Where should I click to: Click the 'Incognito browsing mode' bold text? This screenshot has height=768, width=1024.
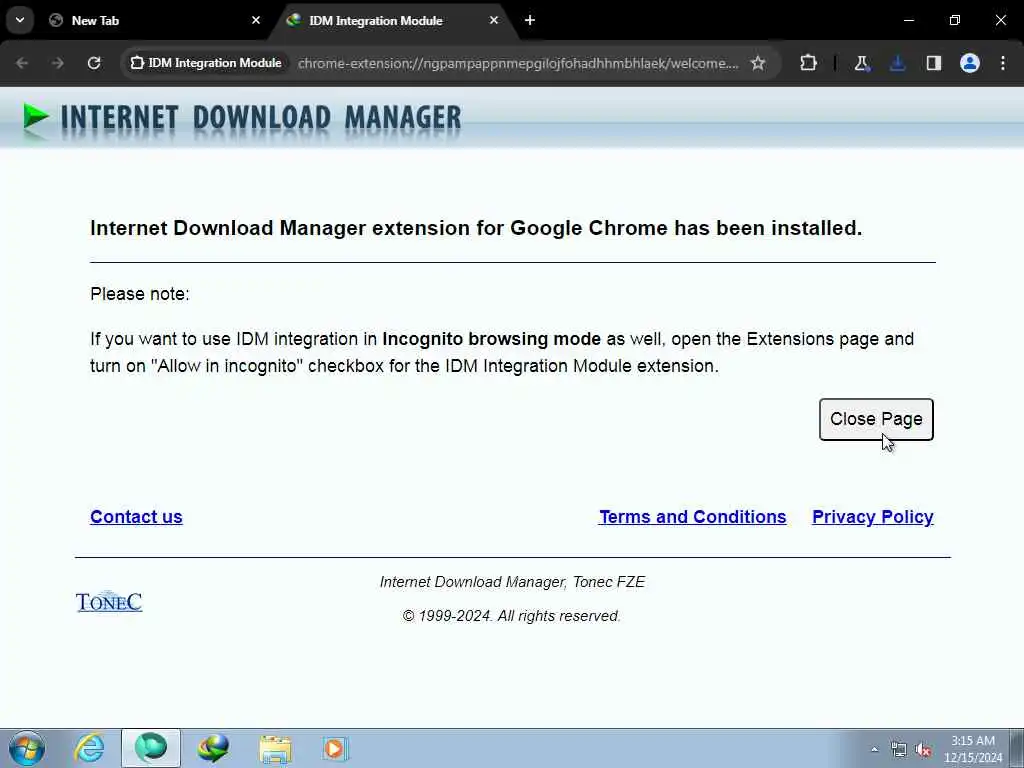491,339
